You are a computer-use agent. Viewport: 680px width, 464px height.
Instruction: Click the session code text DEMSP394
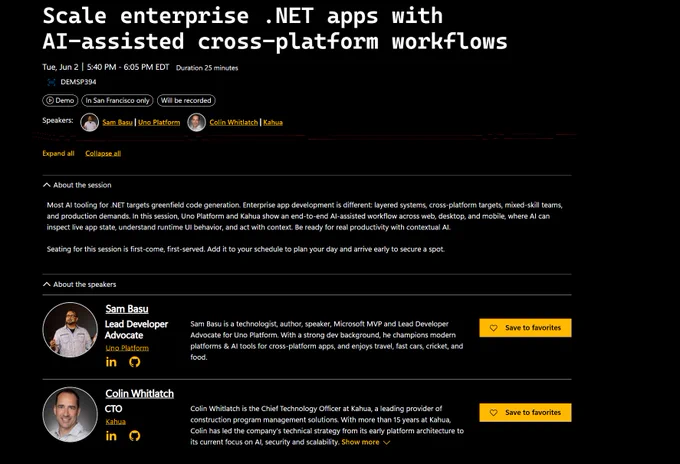pos(78,82)
